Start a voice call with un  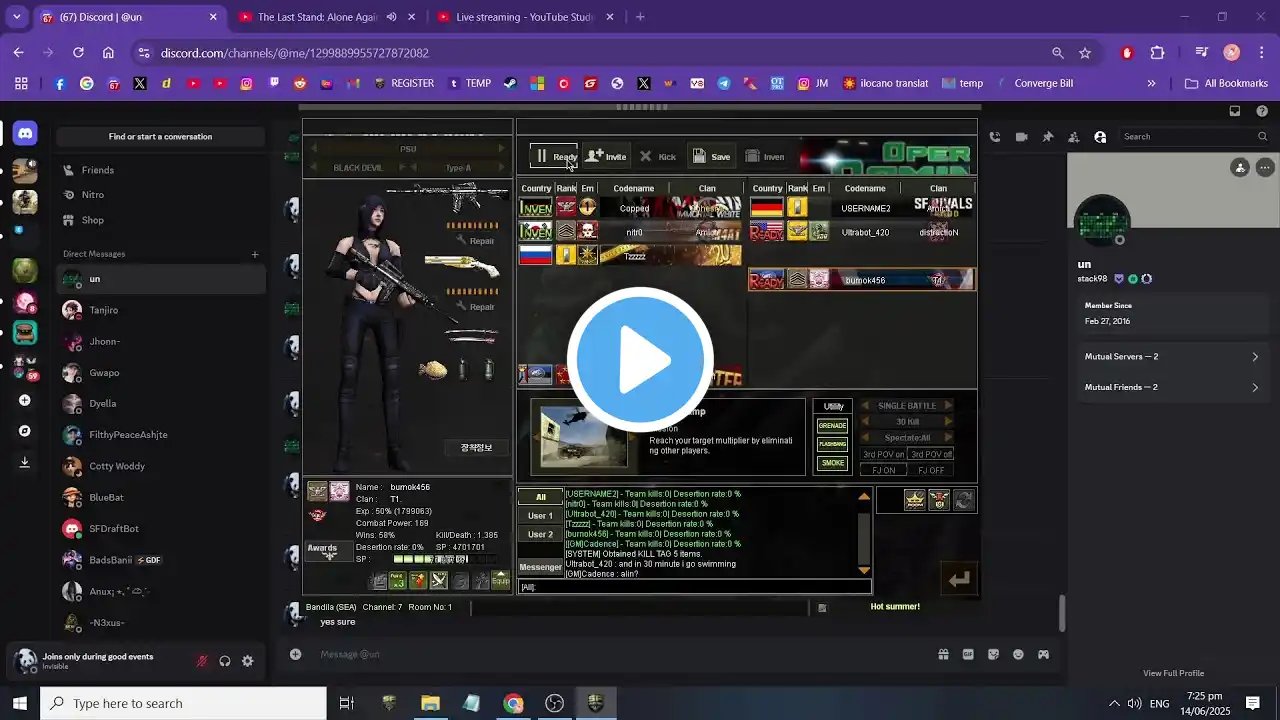click(995, 137)
